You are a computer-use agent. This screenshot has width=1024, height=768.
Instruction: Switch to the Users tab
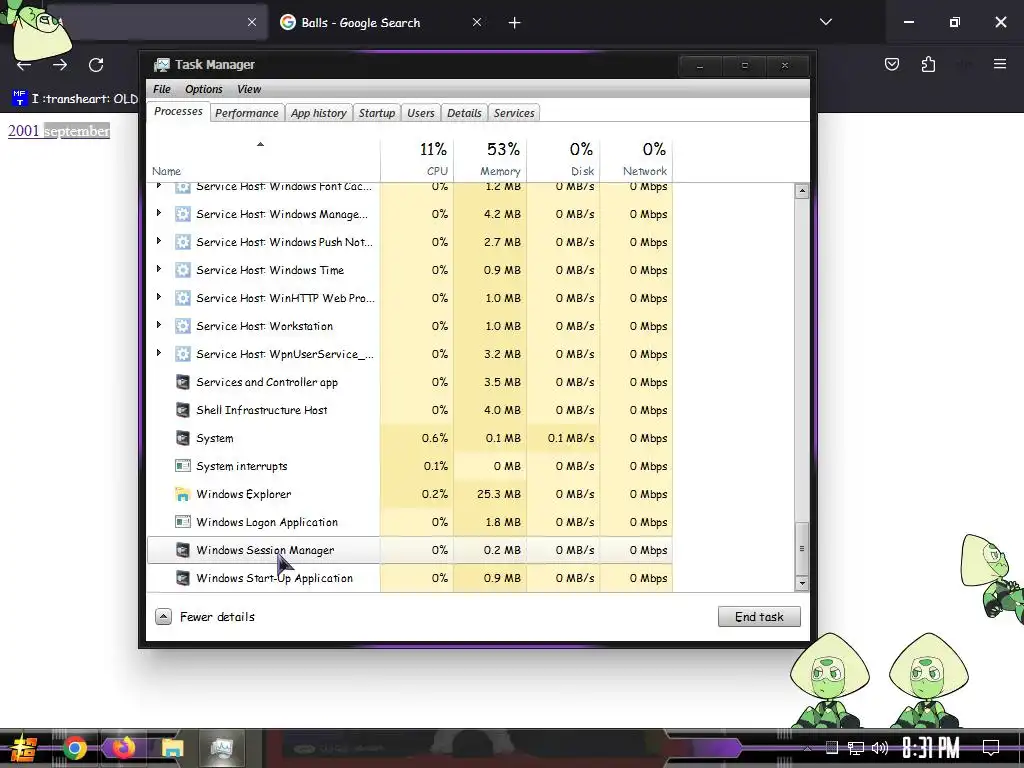pyautogui.click(x=421, y=113)
